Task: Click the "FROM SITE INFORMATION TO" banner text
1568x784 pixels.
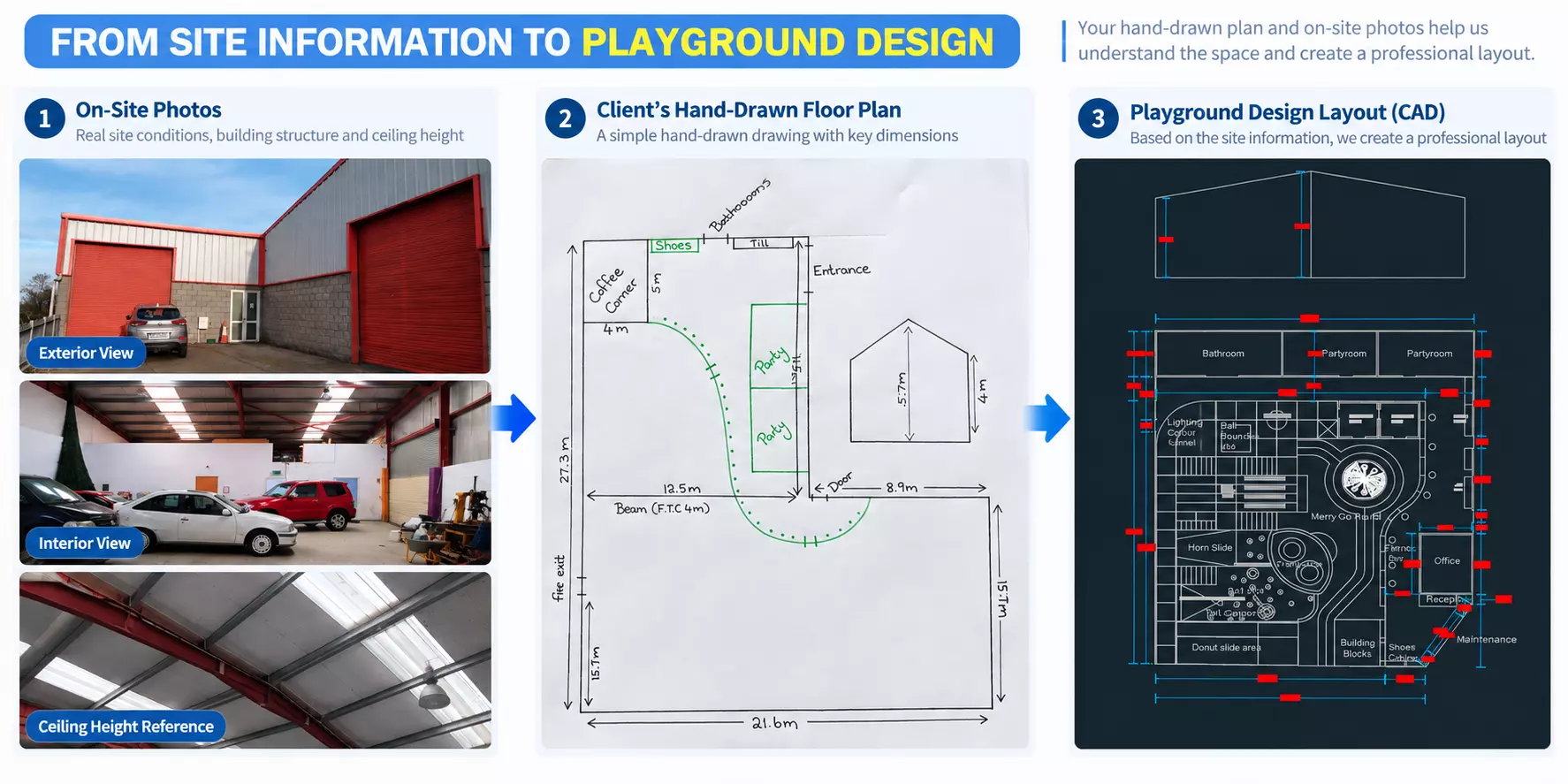Action: (x=310, y=42)
